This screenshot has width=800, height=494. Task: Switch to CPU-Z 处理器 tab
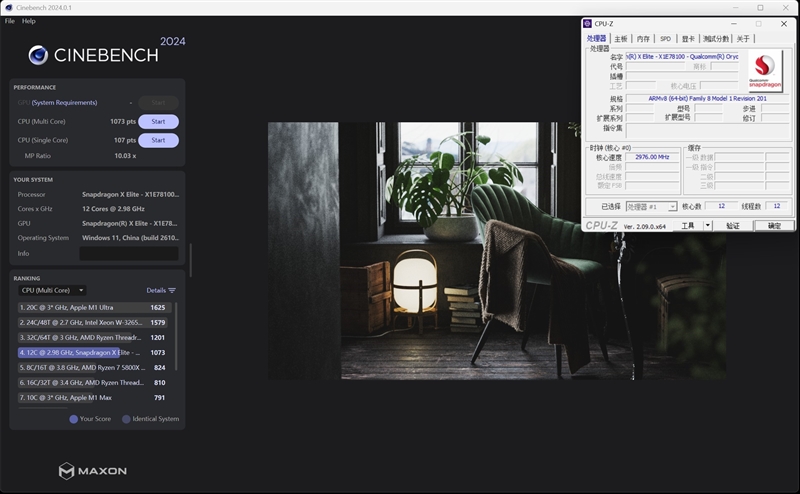[x=596, y=38]
